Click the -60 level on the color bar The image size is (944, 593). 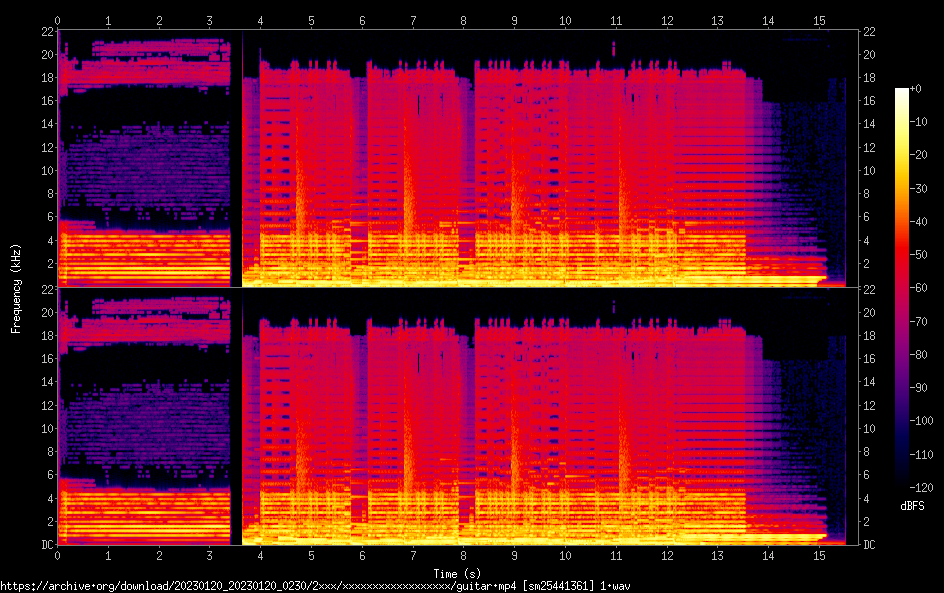[902, 288]
